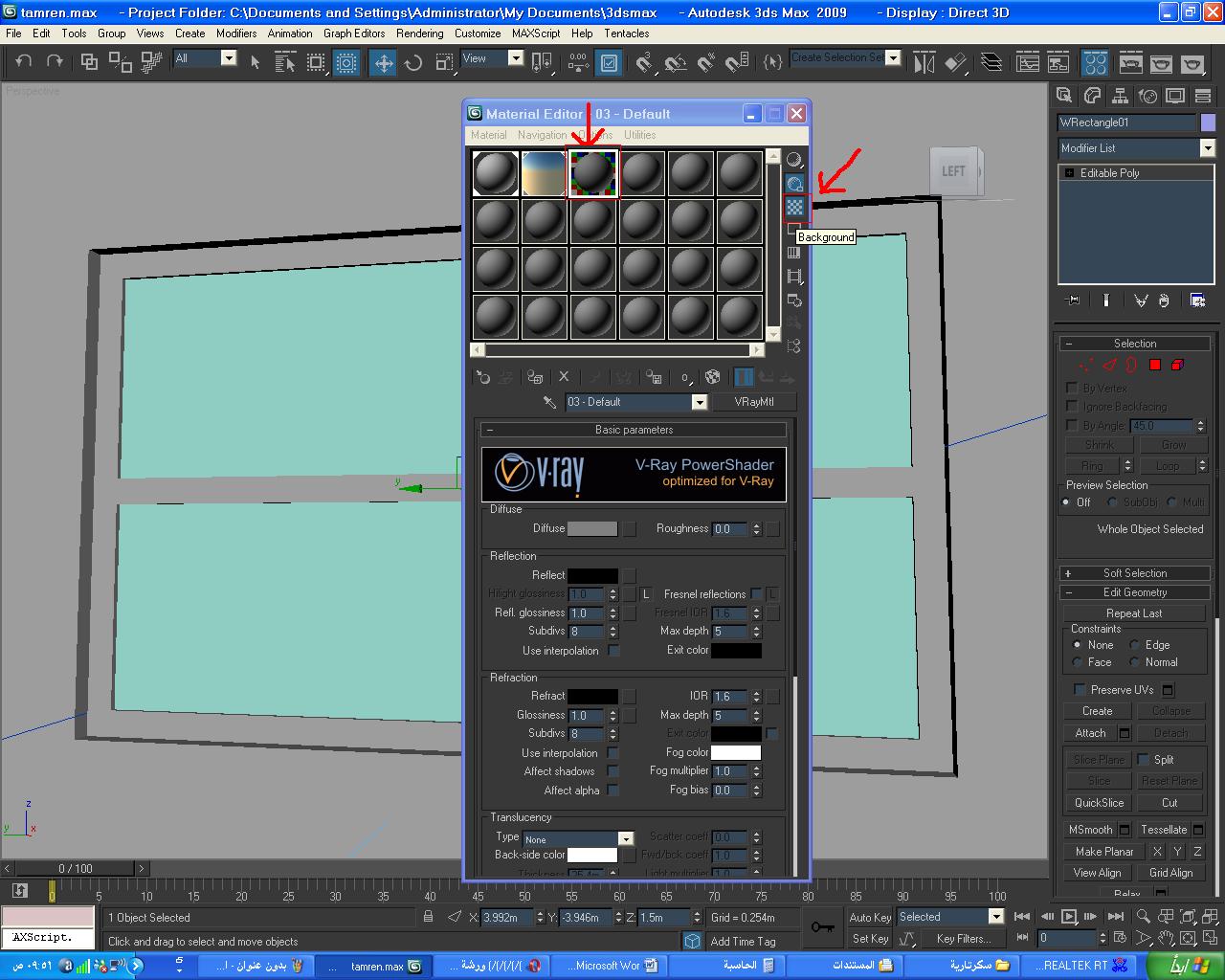
Task: Open the Align tool
Action: click(955, 63)
